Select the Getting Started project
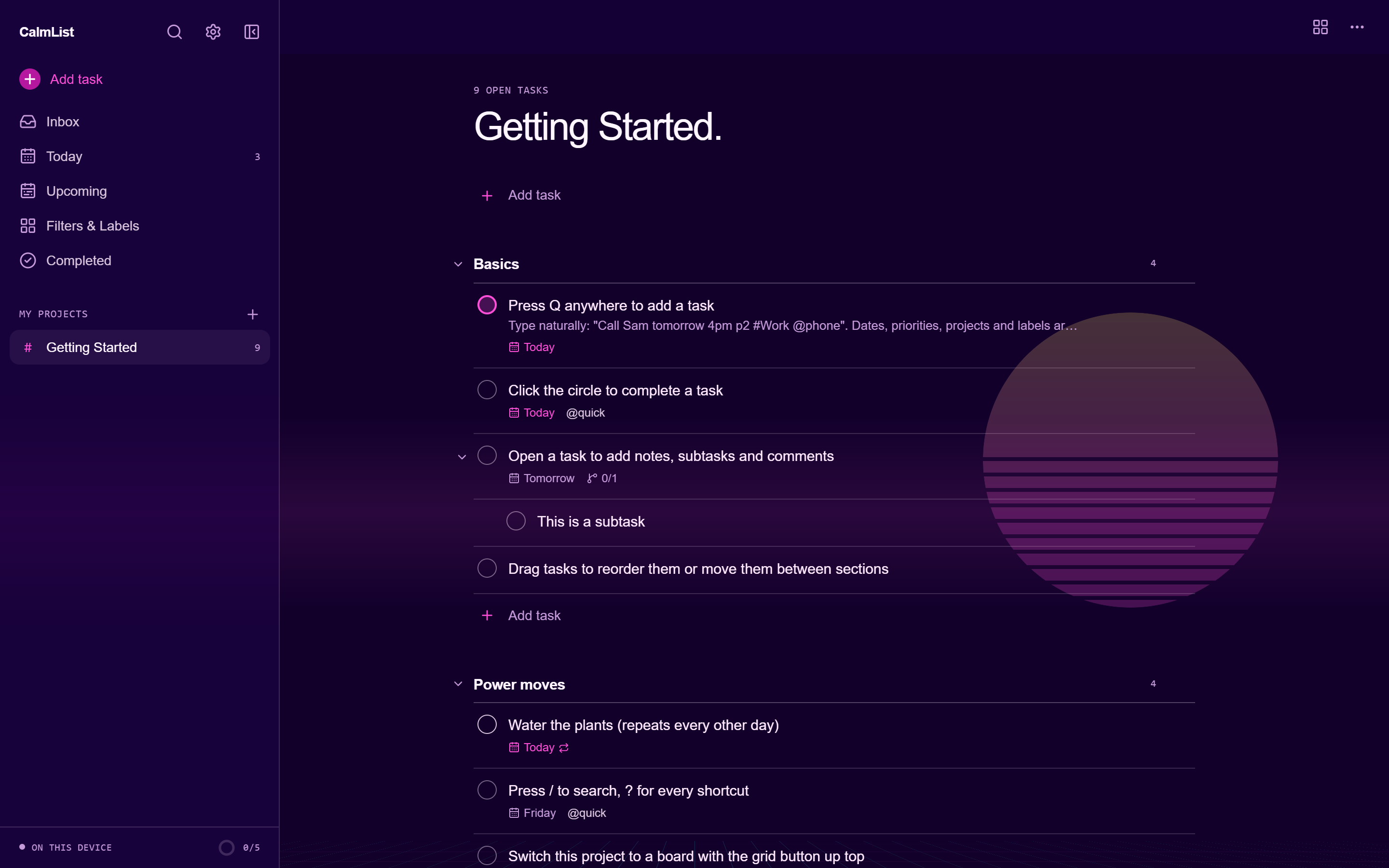This screenshot has width=1389, height=868. [139, 347]
